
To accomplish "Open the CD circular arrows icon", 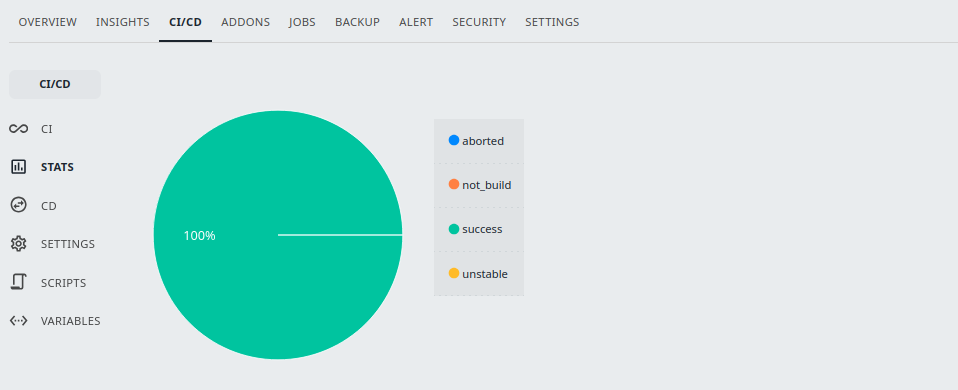I will click(18, 205).
